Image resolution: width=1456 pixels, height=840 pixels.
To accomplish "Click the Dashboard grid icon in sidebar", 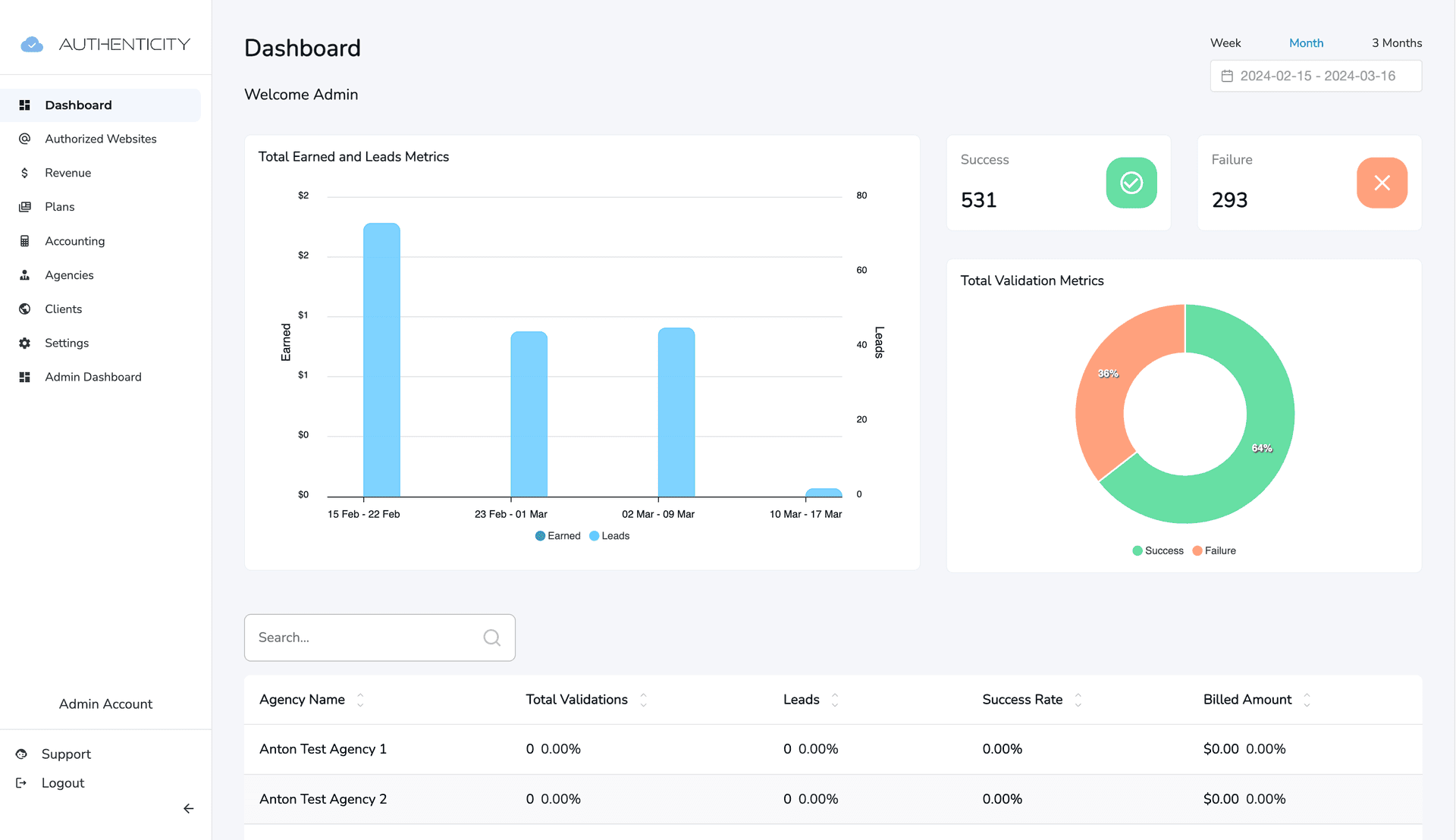I will click(x=25, y=105).
